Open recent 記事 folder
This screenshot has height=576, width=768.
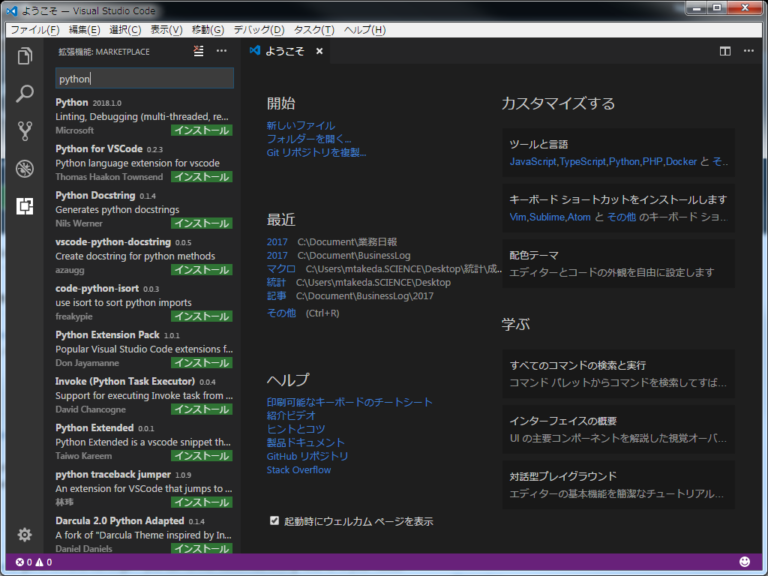click(x=276, y=296)
